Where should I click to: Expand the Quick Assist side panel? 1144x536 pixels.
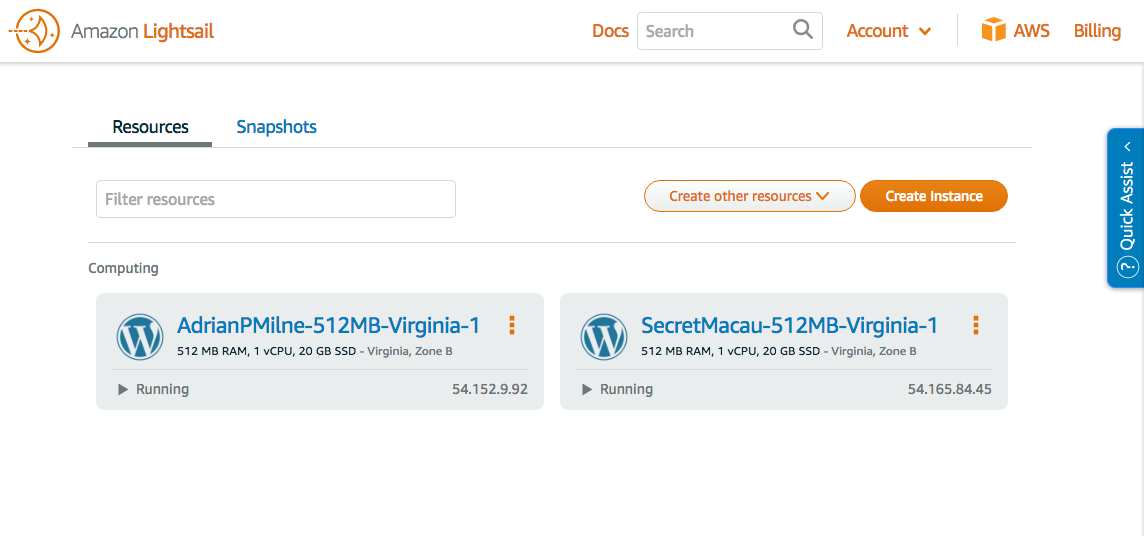[1127, 146]
